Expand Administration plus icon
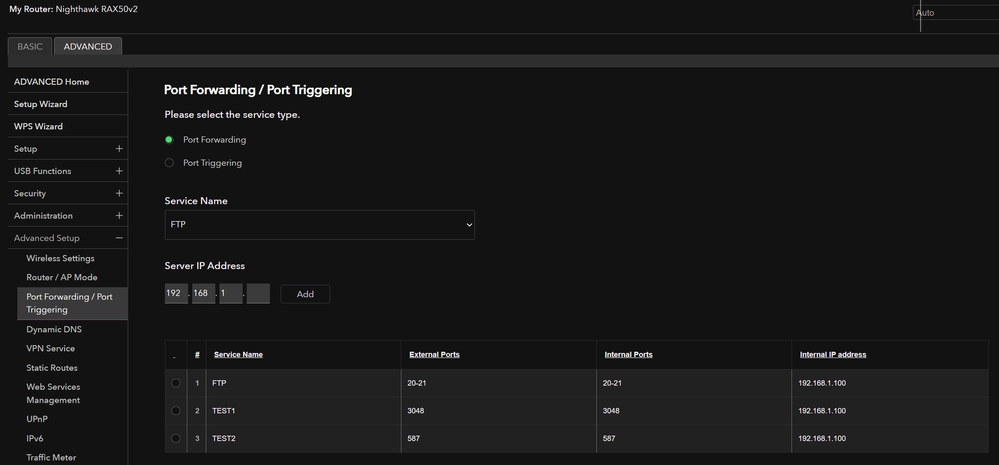The width and height of the screenshot is (999, 465). (x=119, y=216)
